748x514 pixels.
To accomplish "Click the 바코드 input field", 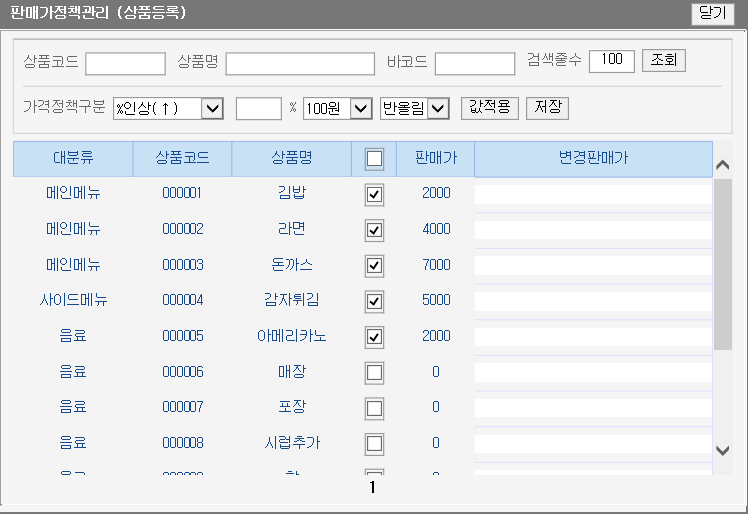I will 474,63.
